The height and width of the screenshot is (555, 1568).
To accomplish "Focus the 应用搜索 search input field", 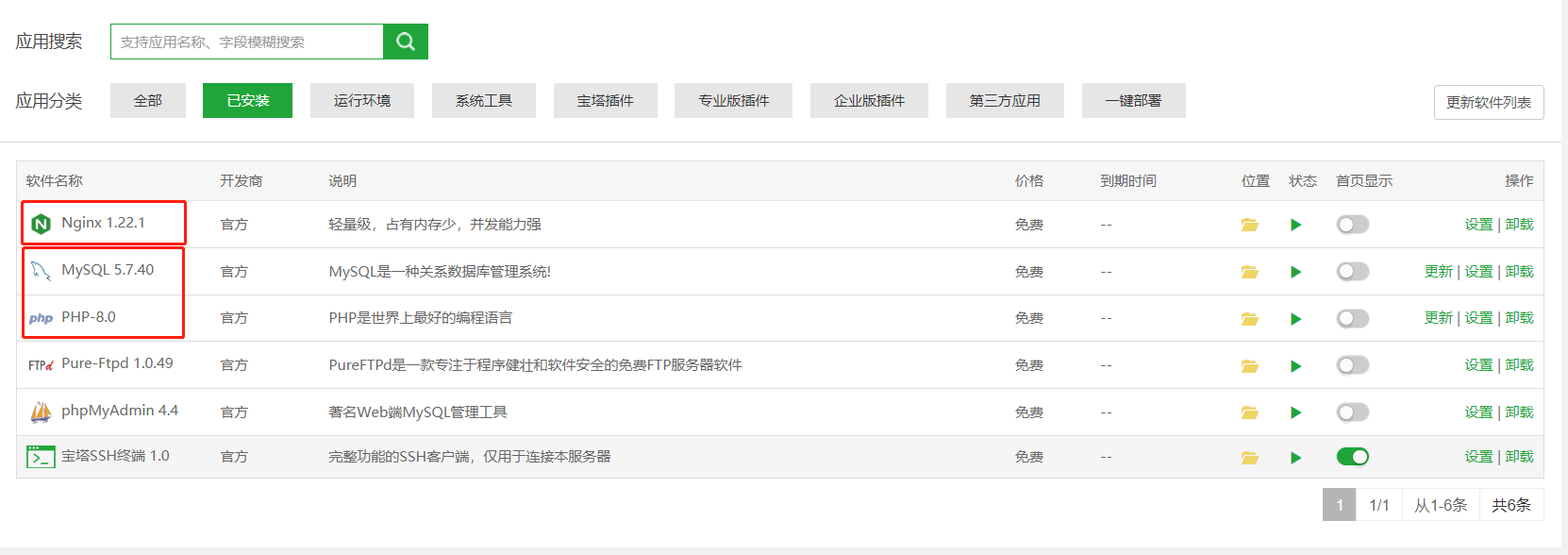I will pyautogui.click(x=247, y=42).
